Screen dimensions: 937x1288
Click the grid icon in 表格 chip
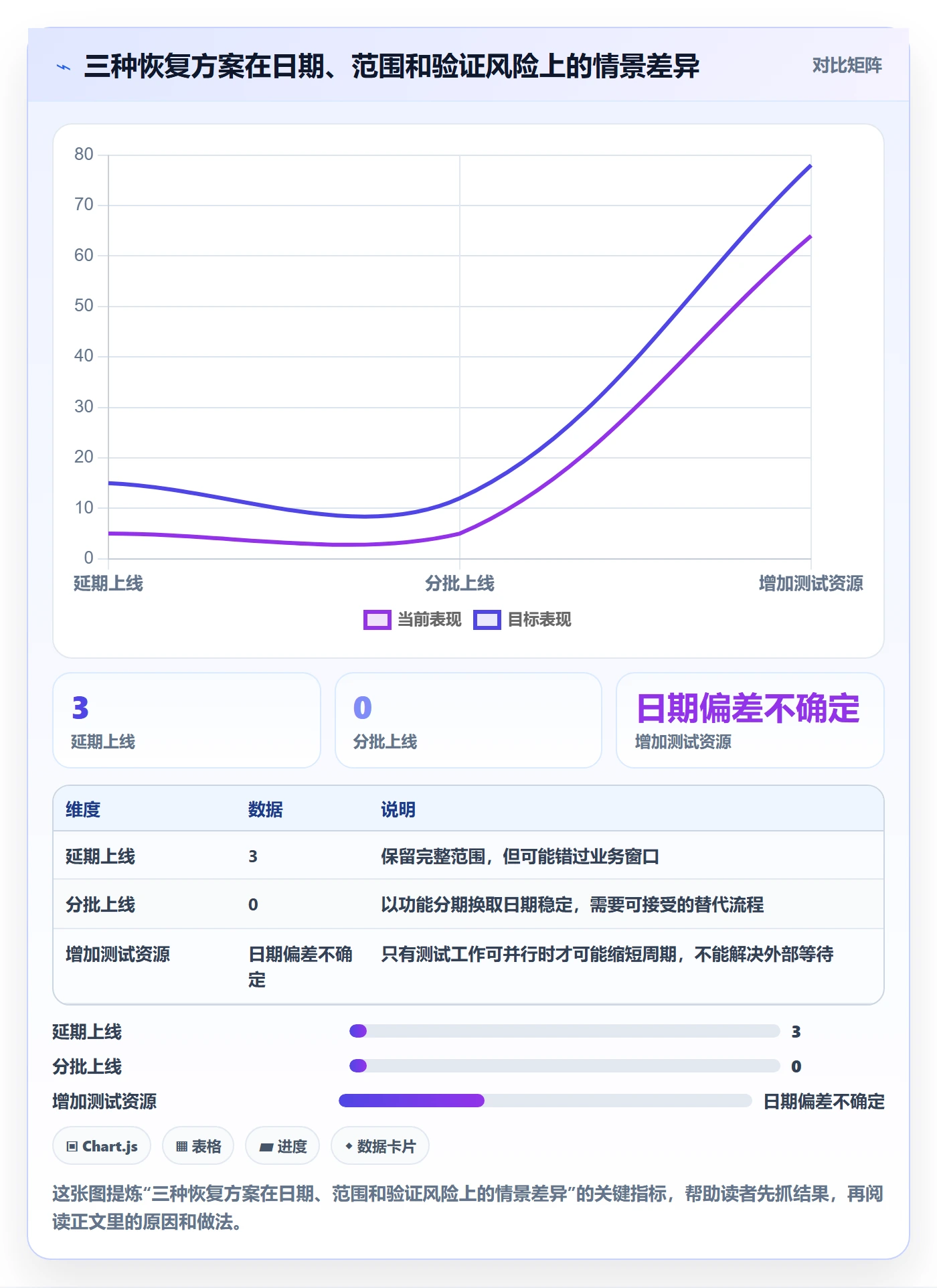coord(181,1147)
